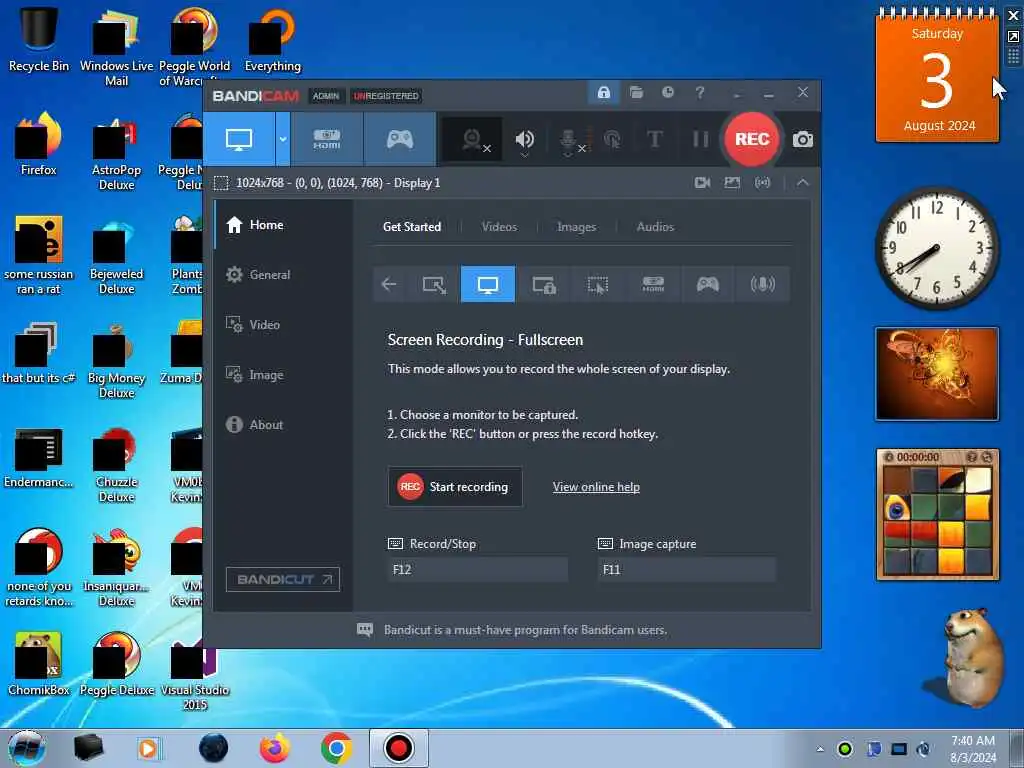Take screenshot with camera icon
The width and height of the screenshot is (1024, 768).
[x=803, y=140]
